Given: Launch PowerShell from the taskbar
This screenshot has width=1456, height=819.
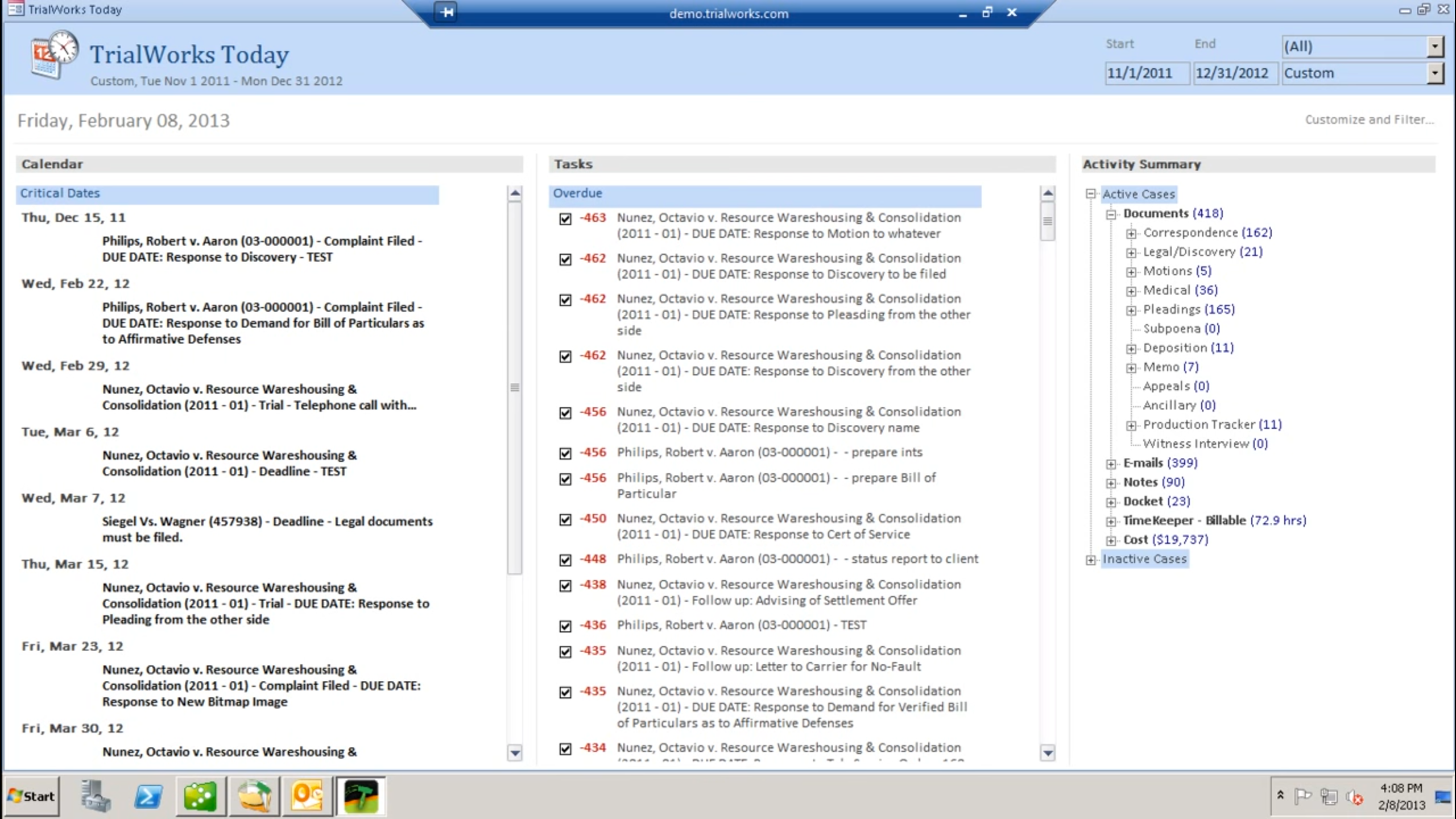Looking at the screenshot, I should tap(148, 796).
